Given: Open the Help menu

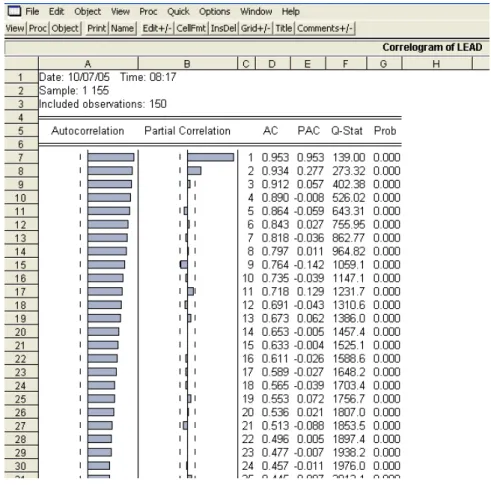Looking at the screenshot, I should [x=290, y=12].
